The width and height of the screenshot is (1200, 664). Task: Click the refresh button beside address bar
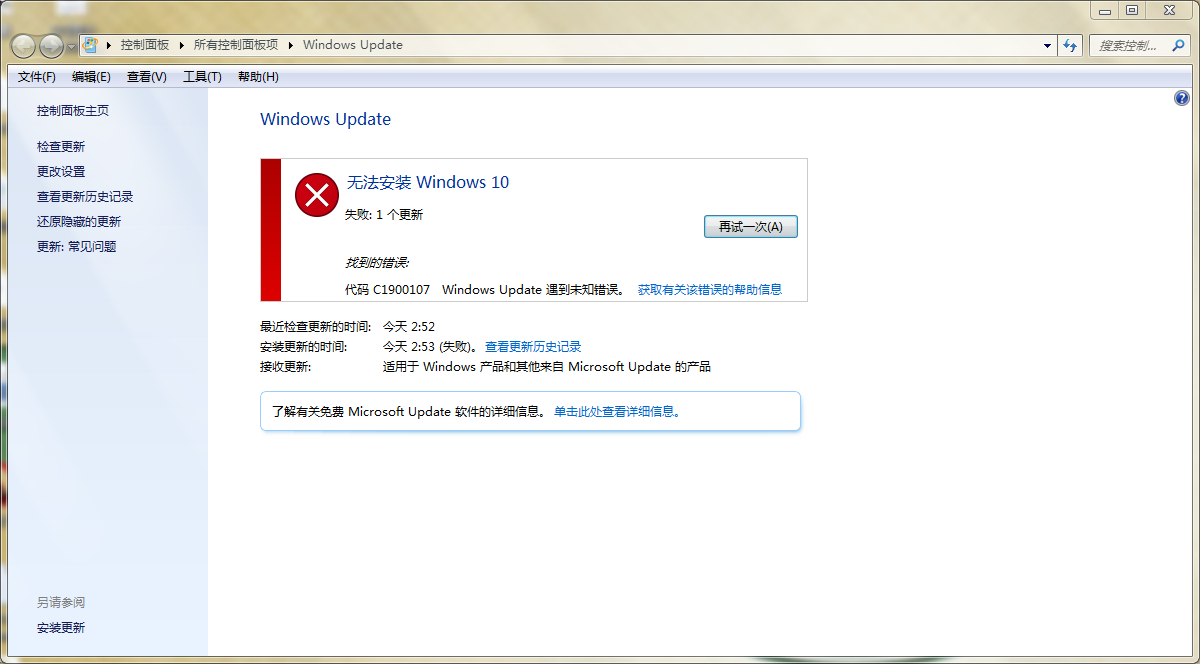(1070, 45)
